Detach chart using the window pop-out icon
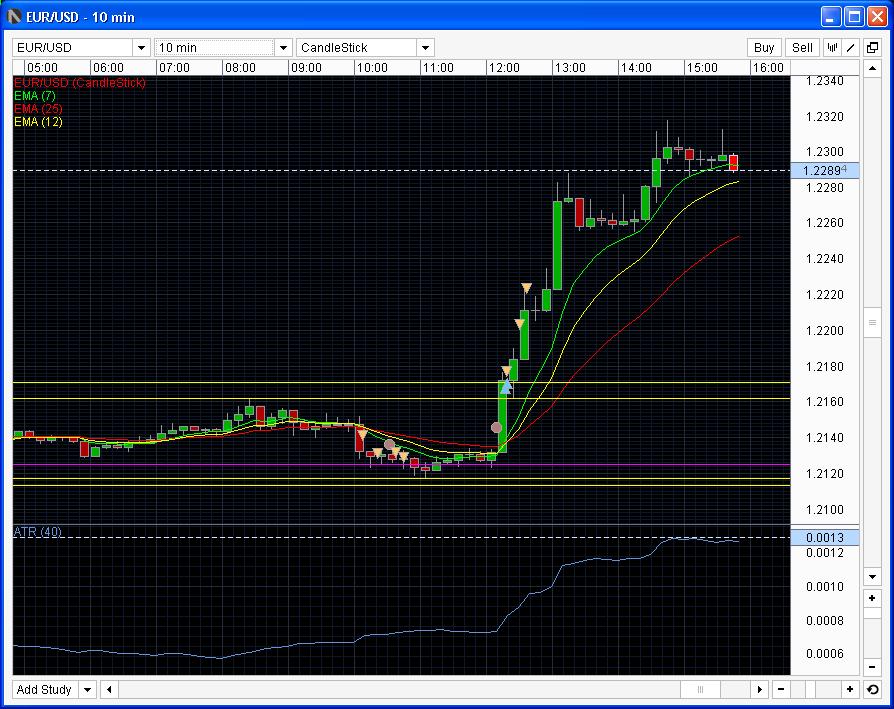Viewport: 894px width, 709px height. click(x=872, y=48)
